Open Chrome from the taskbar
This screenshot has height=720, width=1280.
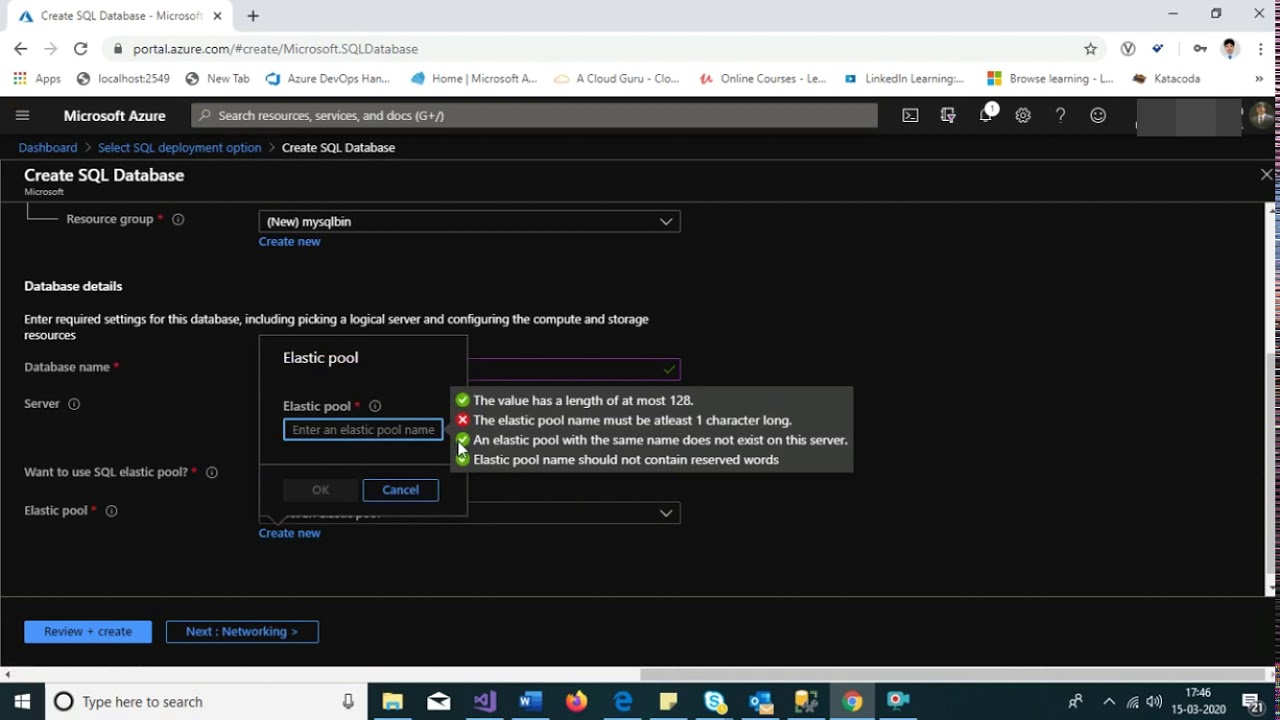[x=852, y=702]
